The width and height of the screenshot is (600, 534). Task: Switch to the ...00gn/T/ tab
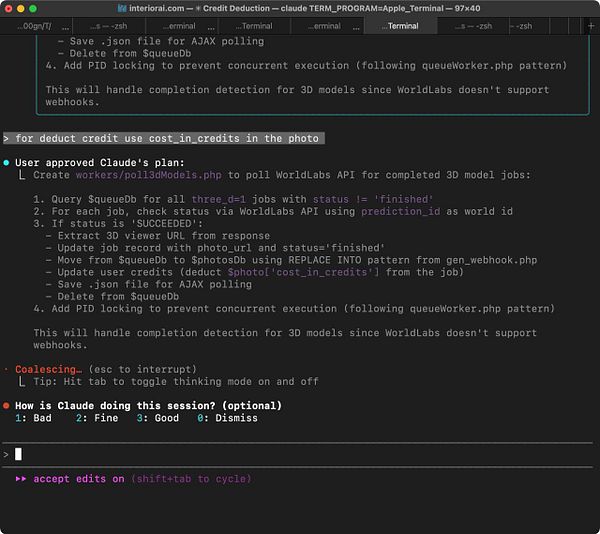coord(36,26)
